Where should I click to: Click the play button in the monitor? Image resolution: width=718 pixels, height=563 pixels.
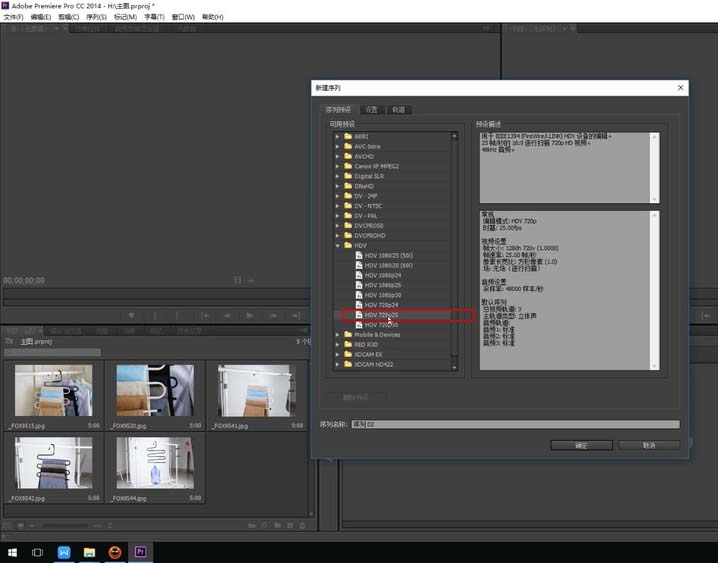(x=249, y=315)
